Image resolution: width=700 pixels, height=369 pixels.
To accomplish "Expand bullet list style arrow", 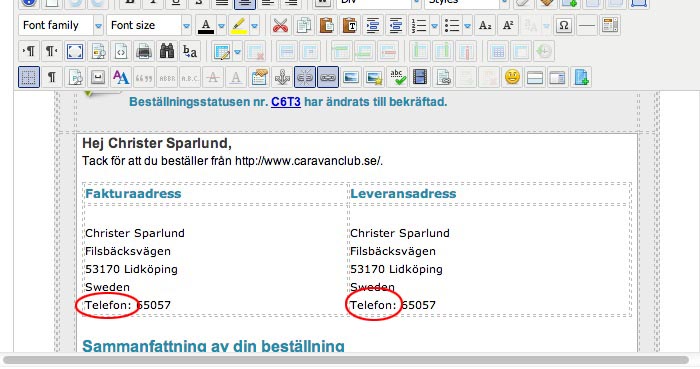I will pos(467,26).
